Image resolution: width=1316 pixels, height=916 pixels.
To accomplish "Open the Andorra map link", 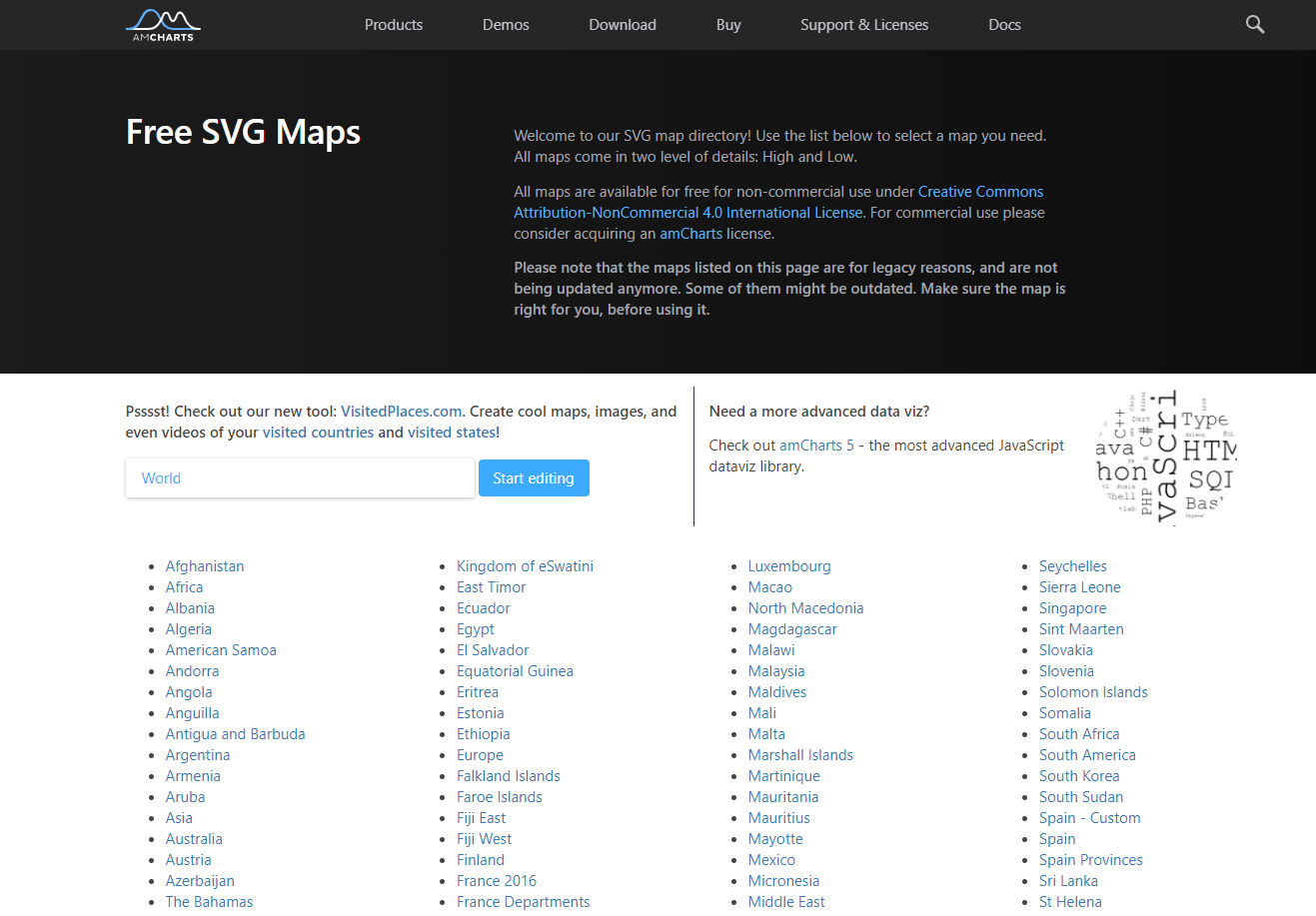I will [192, 671].
